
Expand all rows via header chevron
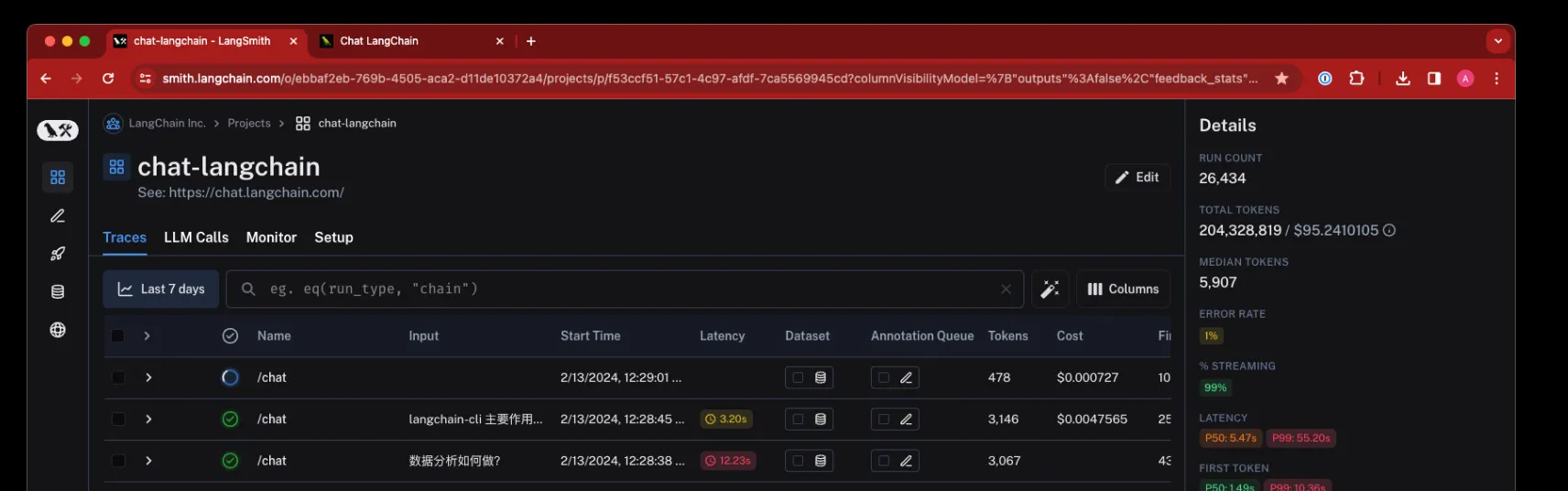[147, 336]
